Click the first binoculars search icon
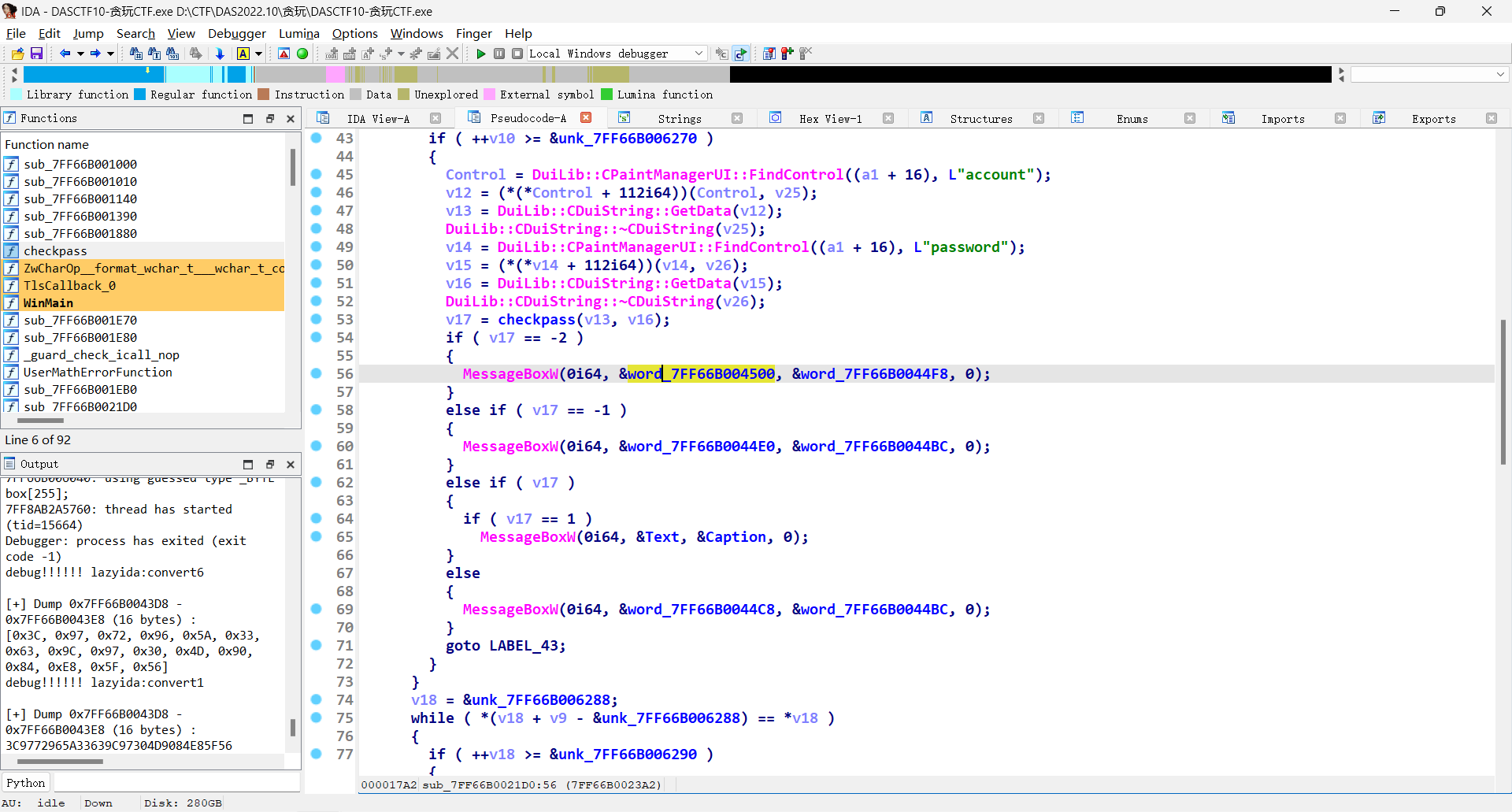This screenshot has height=812, width=1512. 135,54
